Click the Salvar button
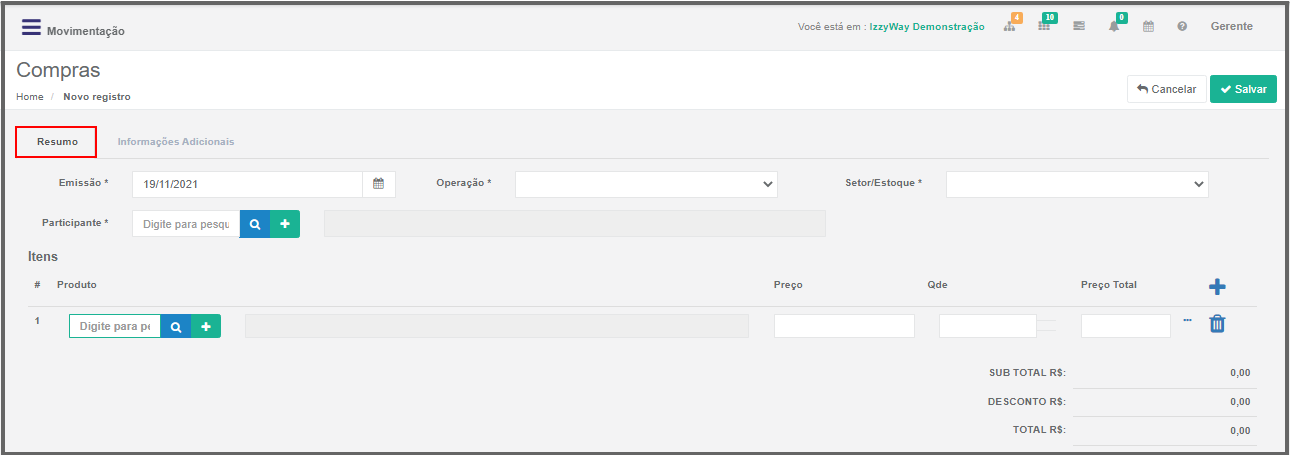 click(x=1243, y=89)
